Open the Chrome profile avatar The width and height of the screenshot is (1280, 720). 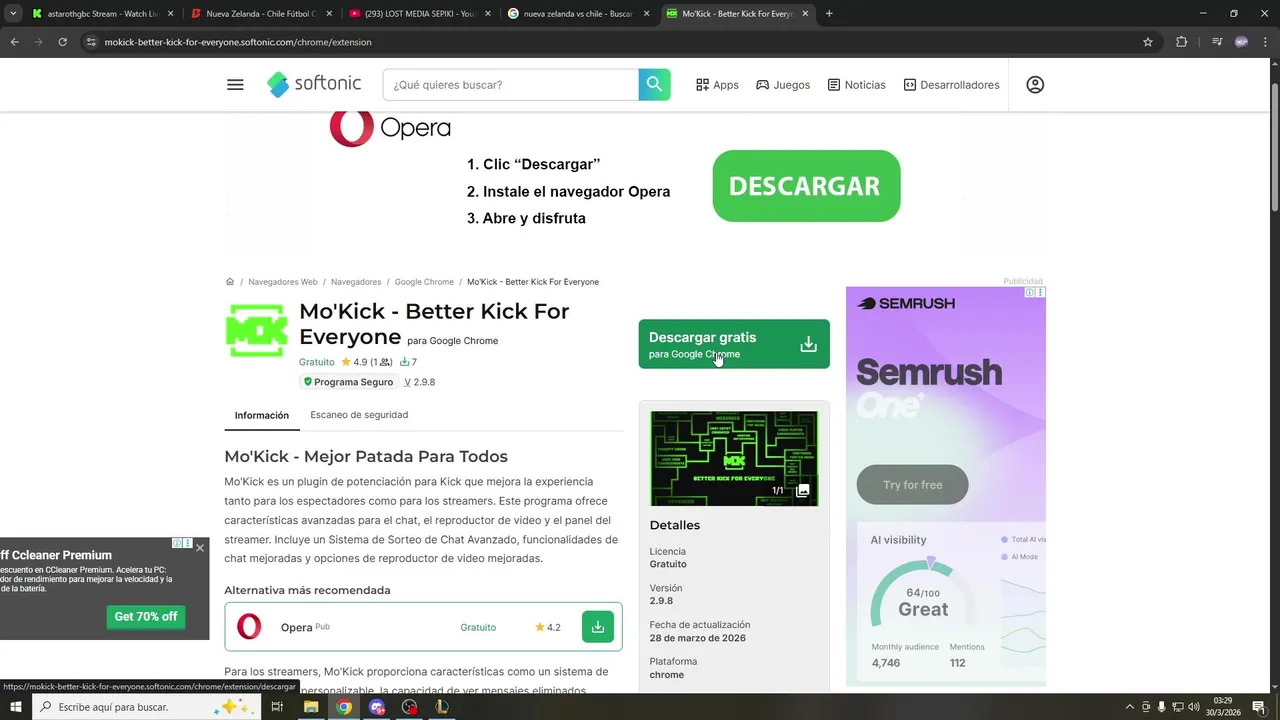[x=1241, y=42]
